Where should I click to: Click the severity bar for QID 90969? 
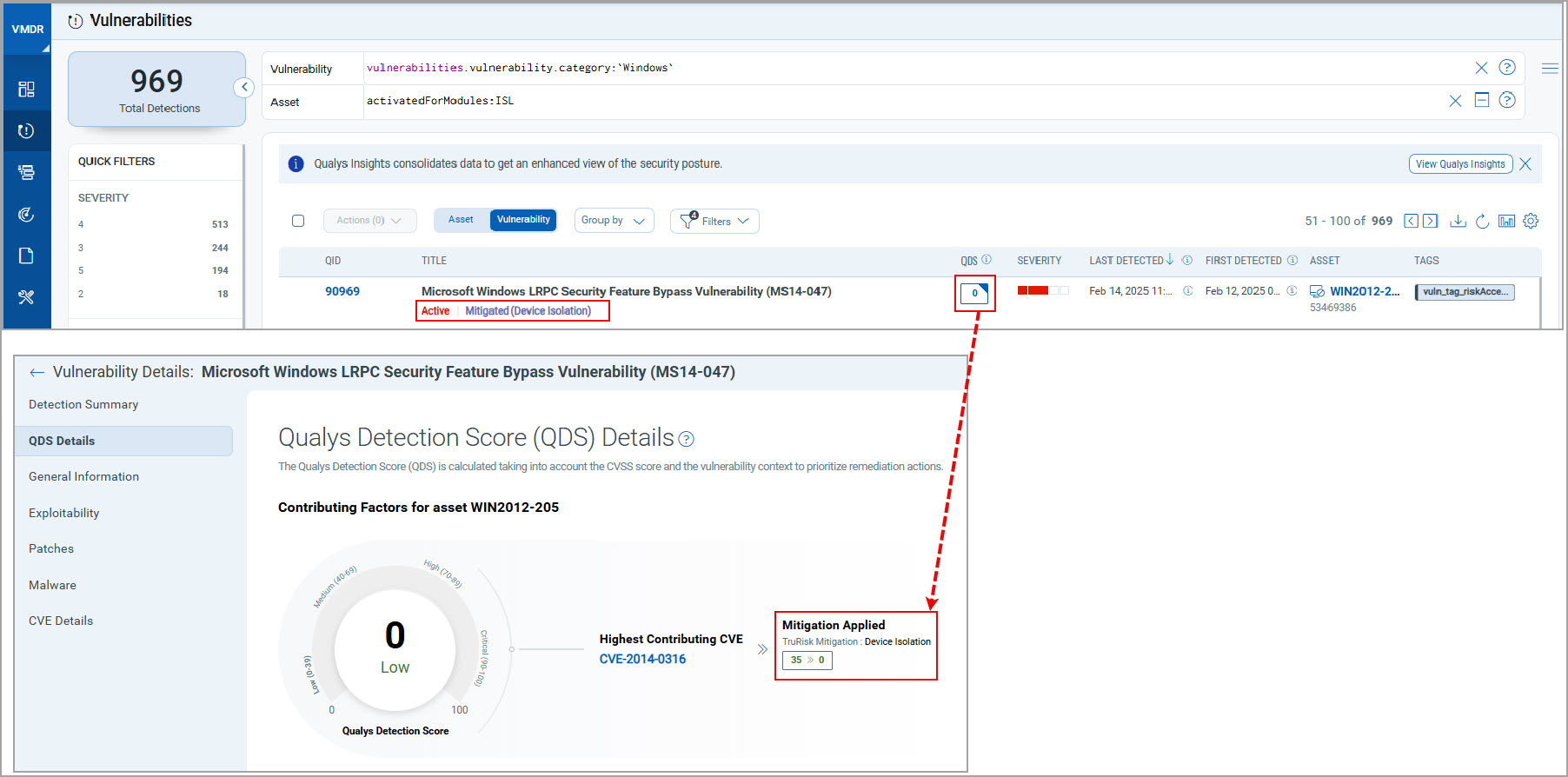[1043, 290]
